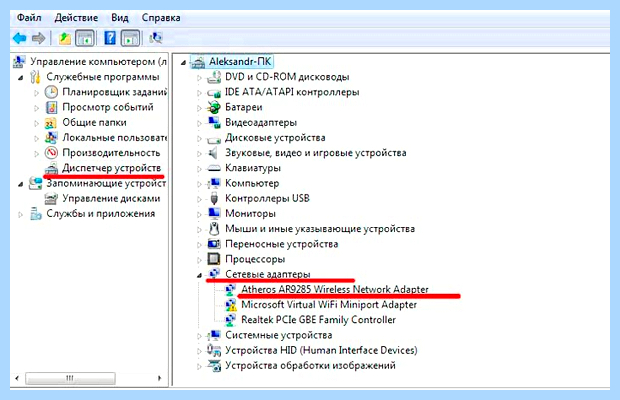Click the Back arrow toolbar button

19,38
